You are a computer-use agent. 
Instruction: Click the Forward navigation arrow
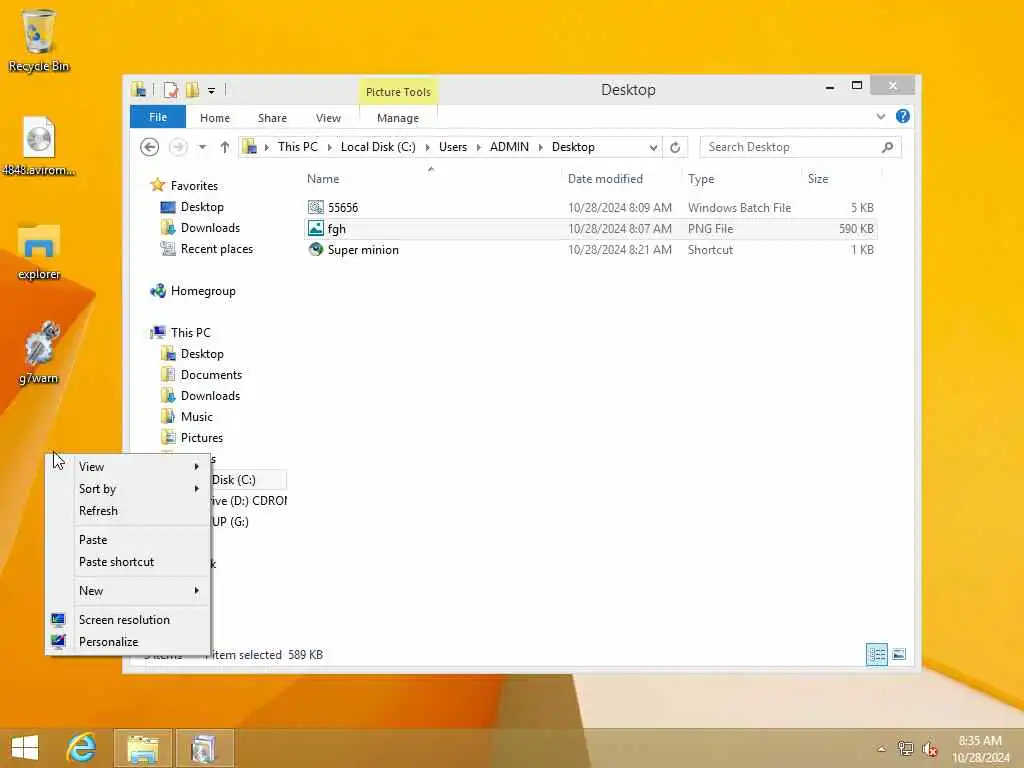pyautogui.click(x=178, y=147)
